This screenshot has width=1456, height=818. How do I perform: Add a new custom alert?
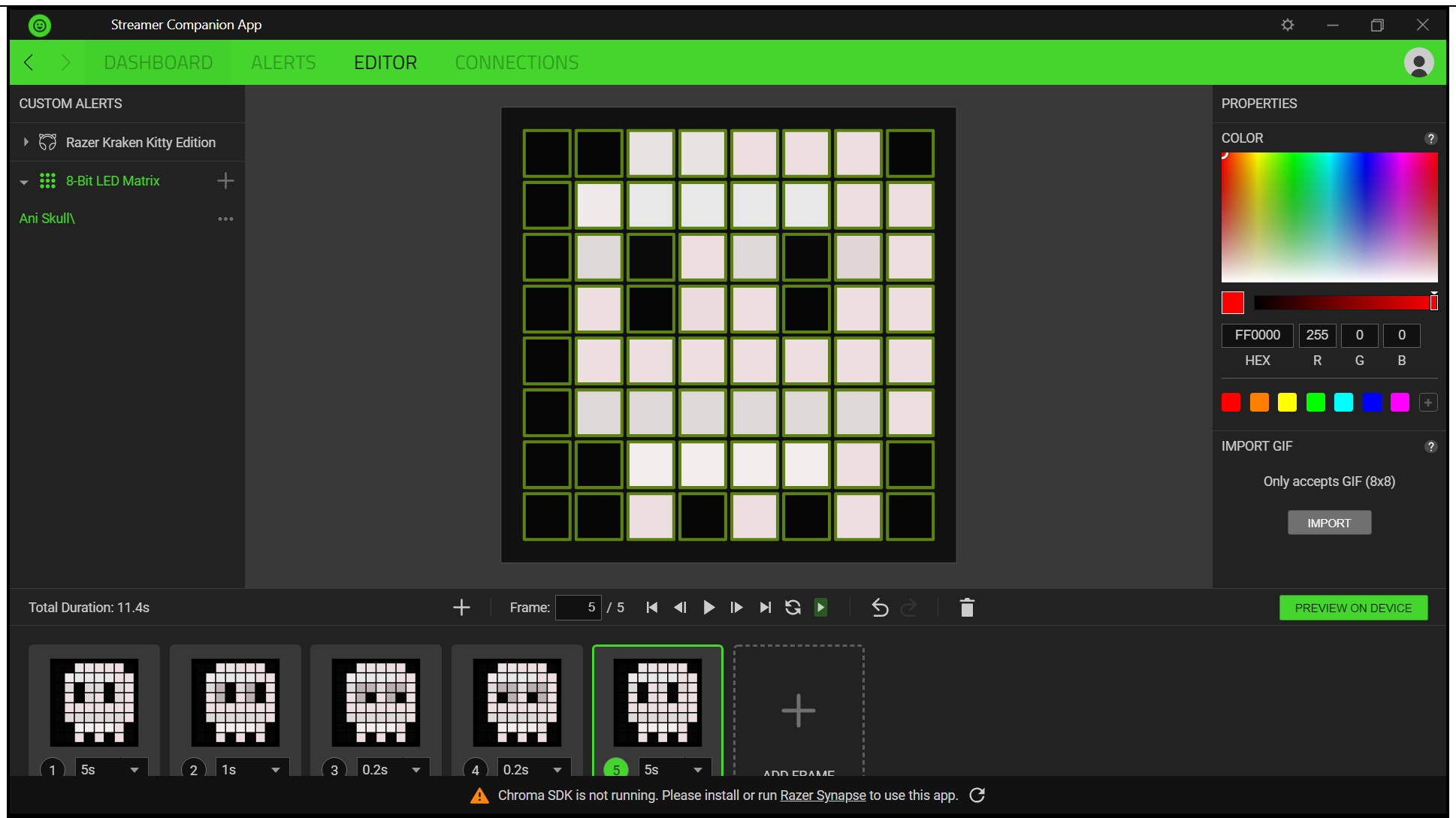pos(225,180)
